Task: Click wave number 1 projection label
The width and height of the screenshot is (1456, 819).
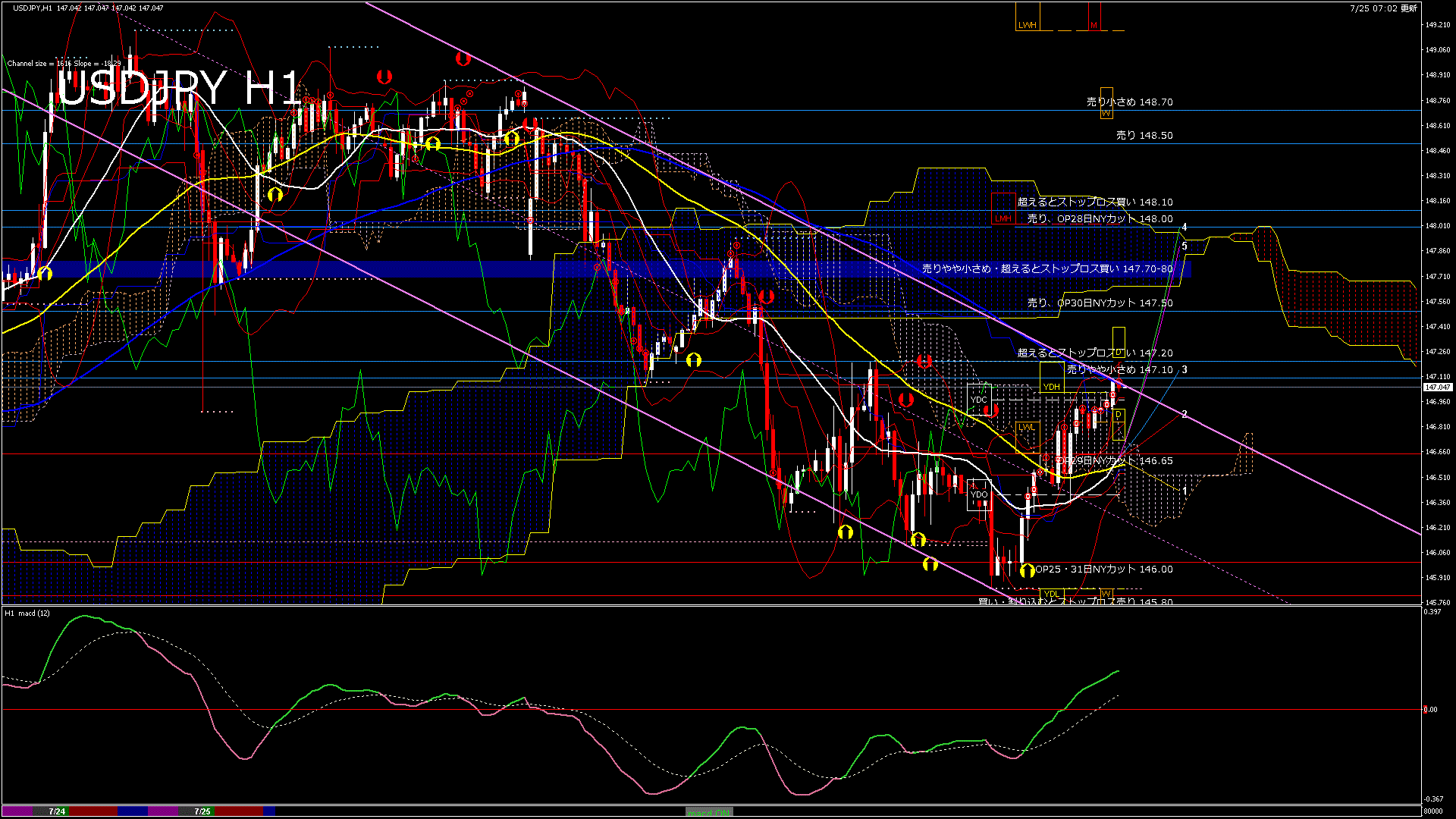Action: (x=1185, y=491)
